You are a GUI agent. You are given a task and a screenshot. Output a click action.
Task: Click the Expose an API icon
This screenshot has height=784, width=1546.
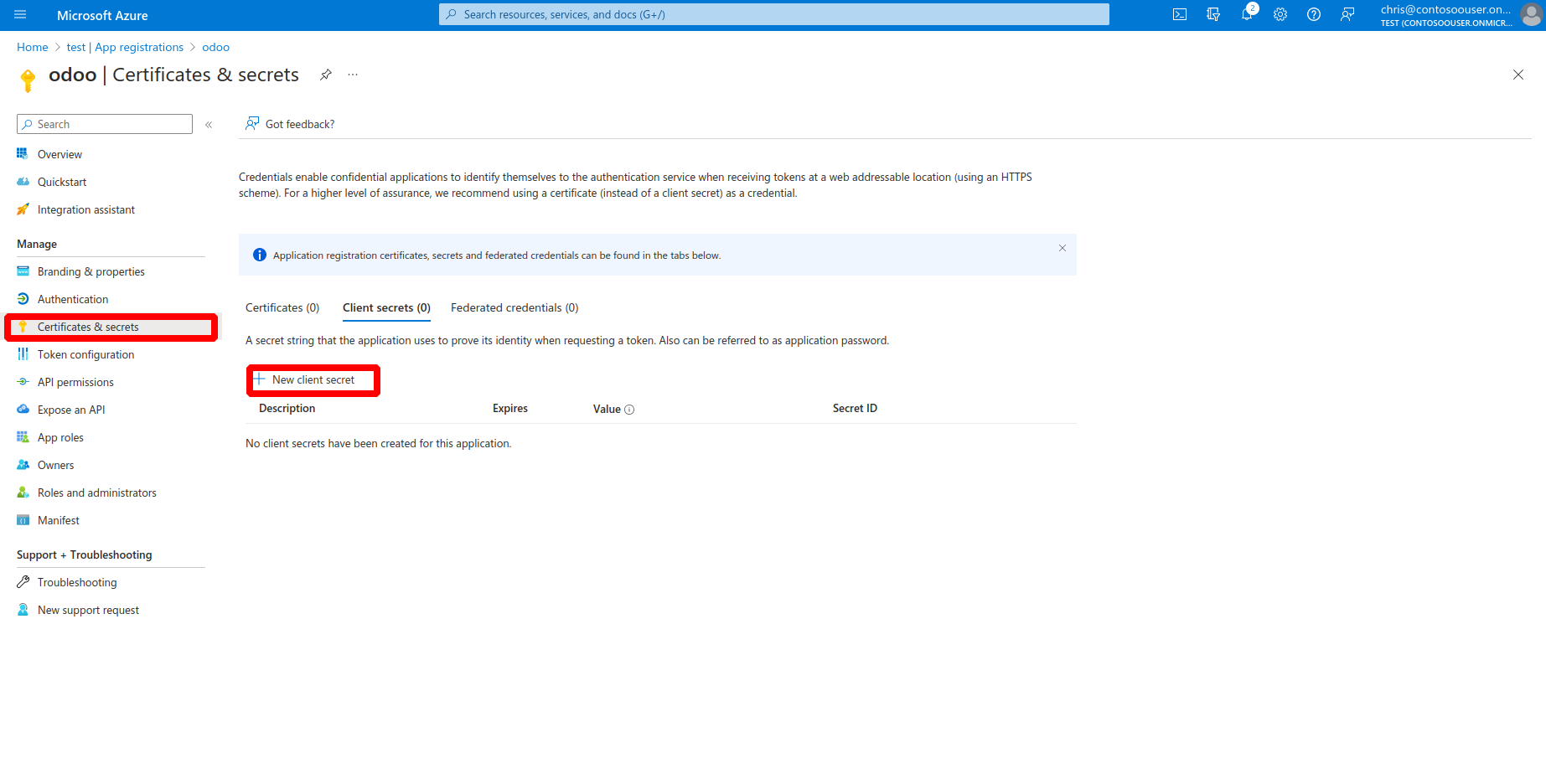coord(23,410)
